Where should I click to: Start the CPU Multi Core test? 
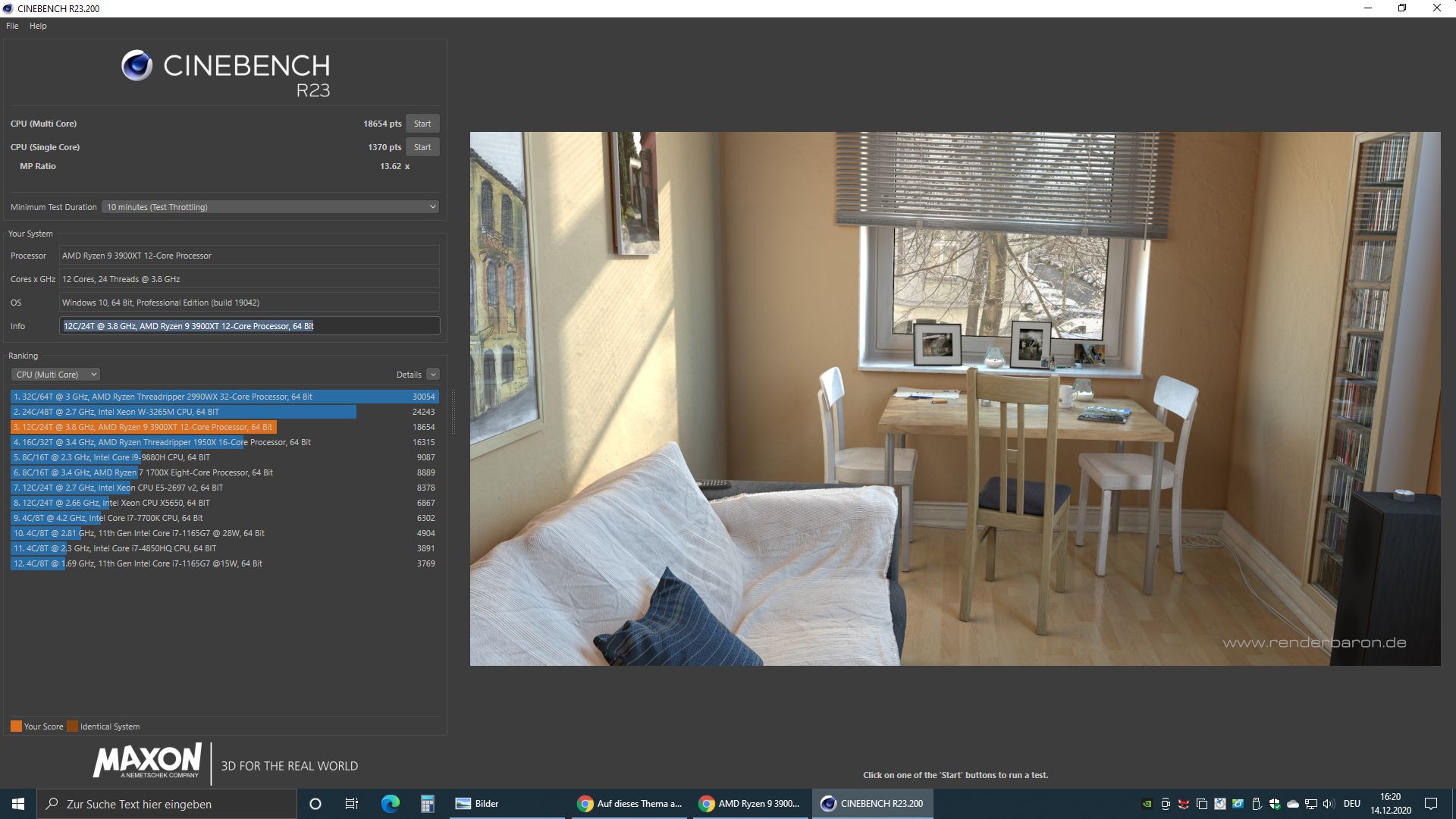click(422, 124)
